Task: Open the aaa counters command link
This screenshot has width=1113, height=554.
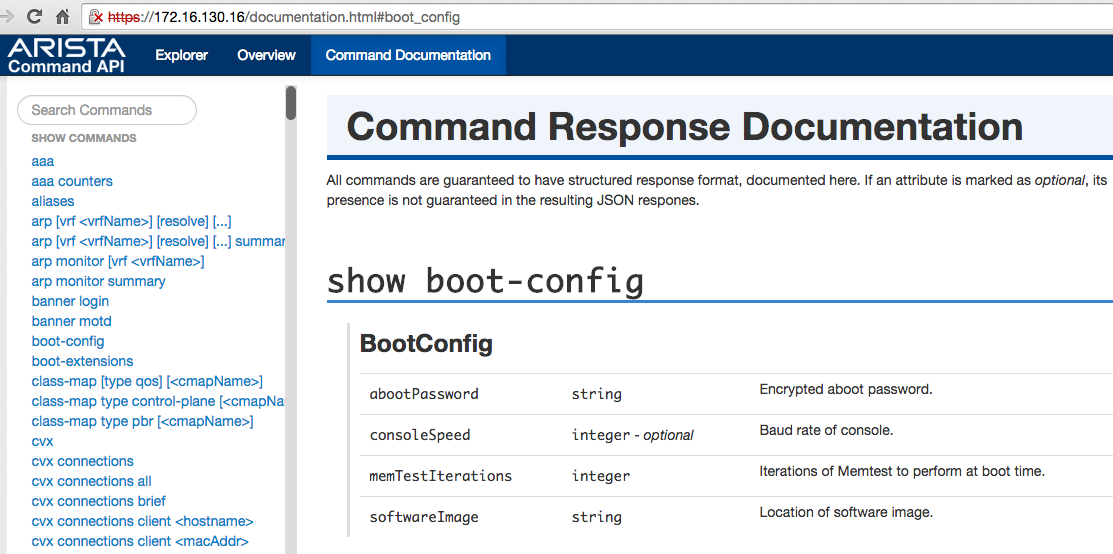Action: [72, 181]
